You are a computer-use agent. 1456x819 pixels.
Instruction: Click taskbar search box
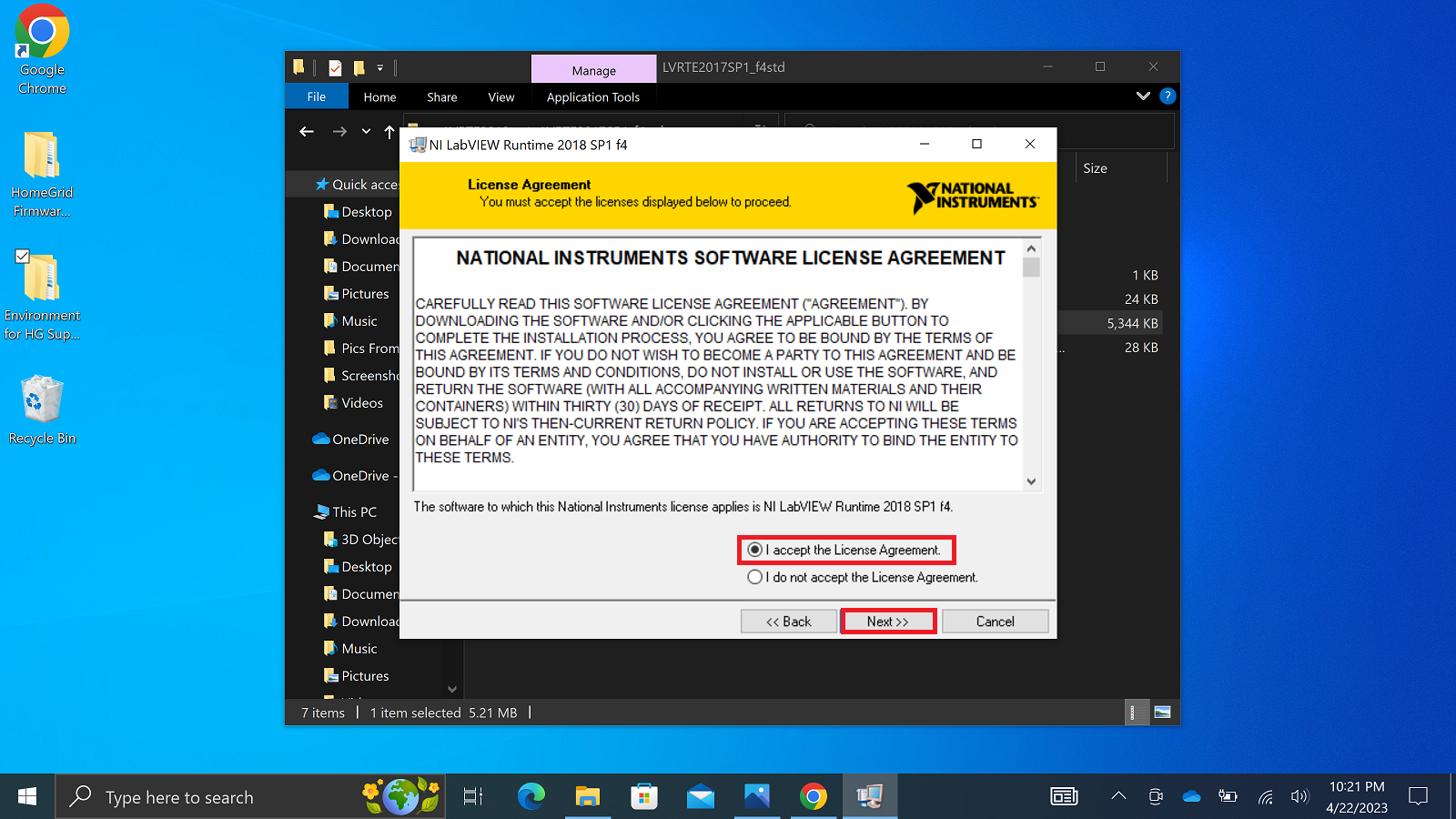point(250,797)
